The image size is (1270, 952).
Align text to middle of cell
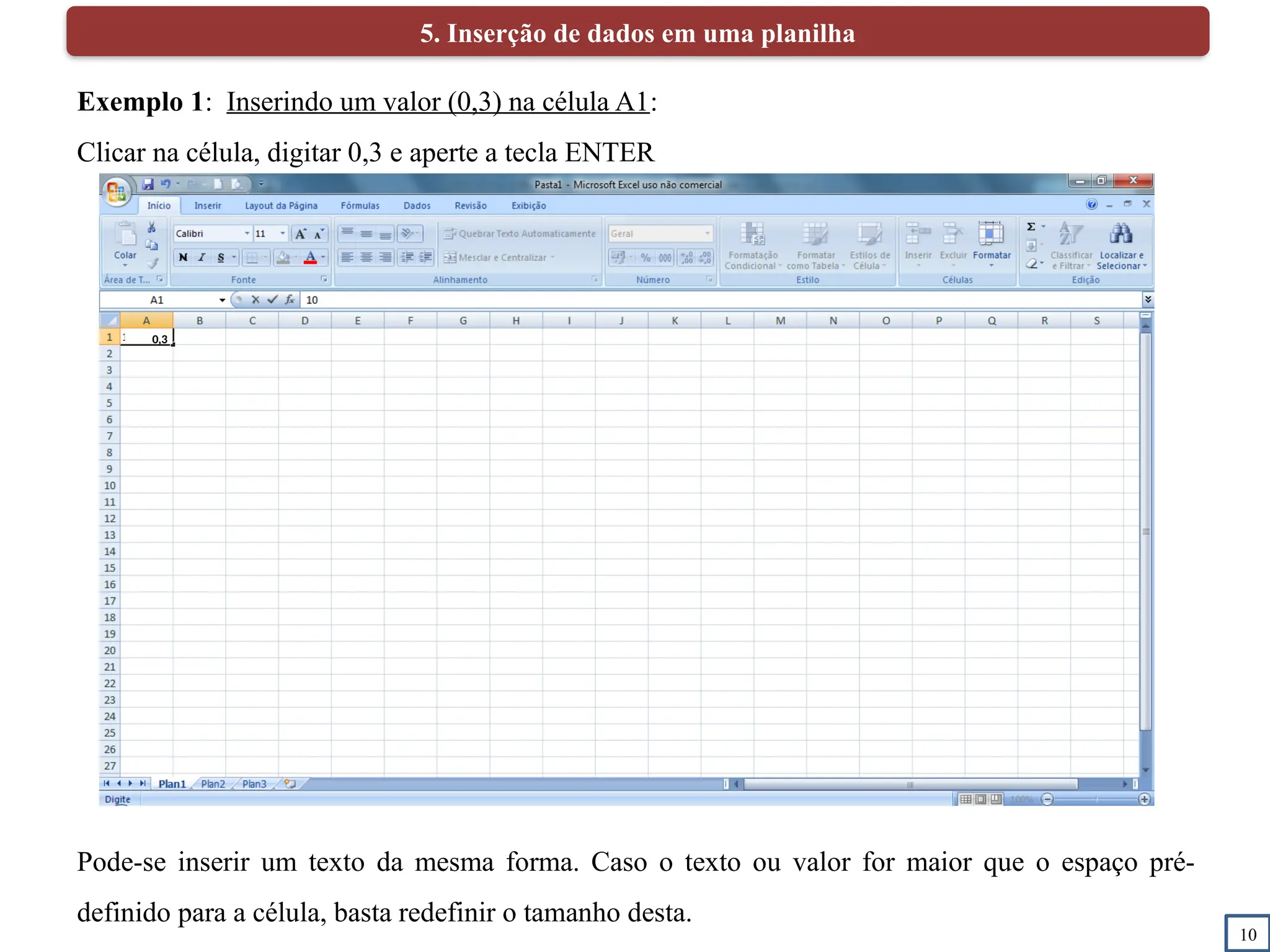pos(366,234)
